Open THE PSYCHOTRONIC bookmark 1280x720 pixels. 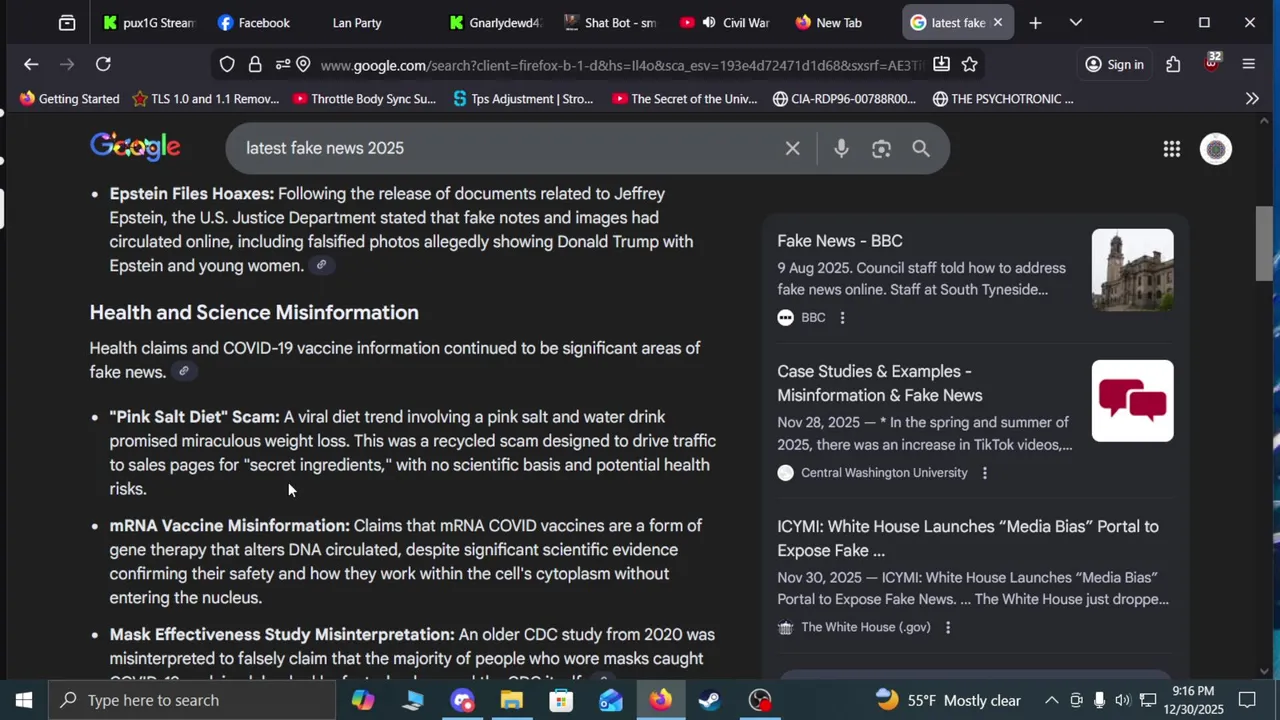pos(1003,98)
